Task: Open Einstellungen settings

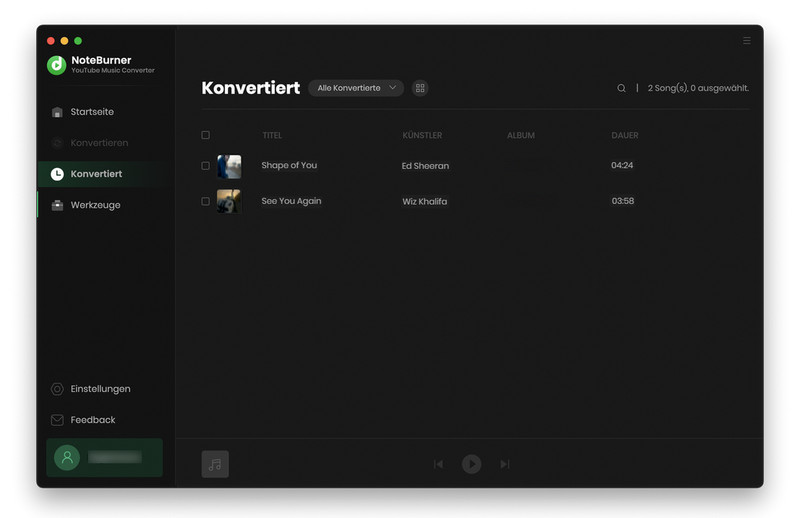Action: [100, 389]
